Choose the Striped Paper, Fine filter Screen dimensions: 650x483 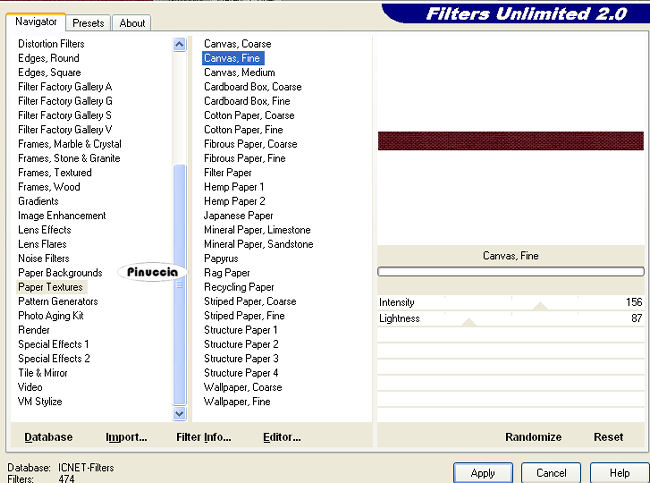[244, 316]
